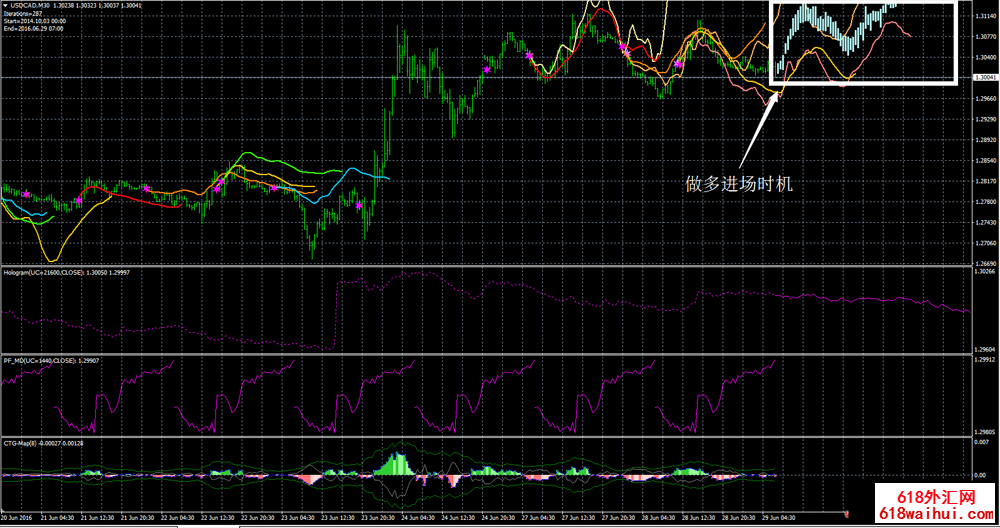The image size is (1000, 528).
Task: Click the 22 Jun 12:30 time label
Action: (x=218, y=518)
